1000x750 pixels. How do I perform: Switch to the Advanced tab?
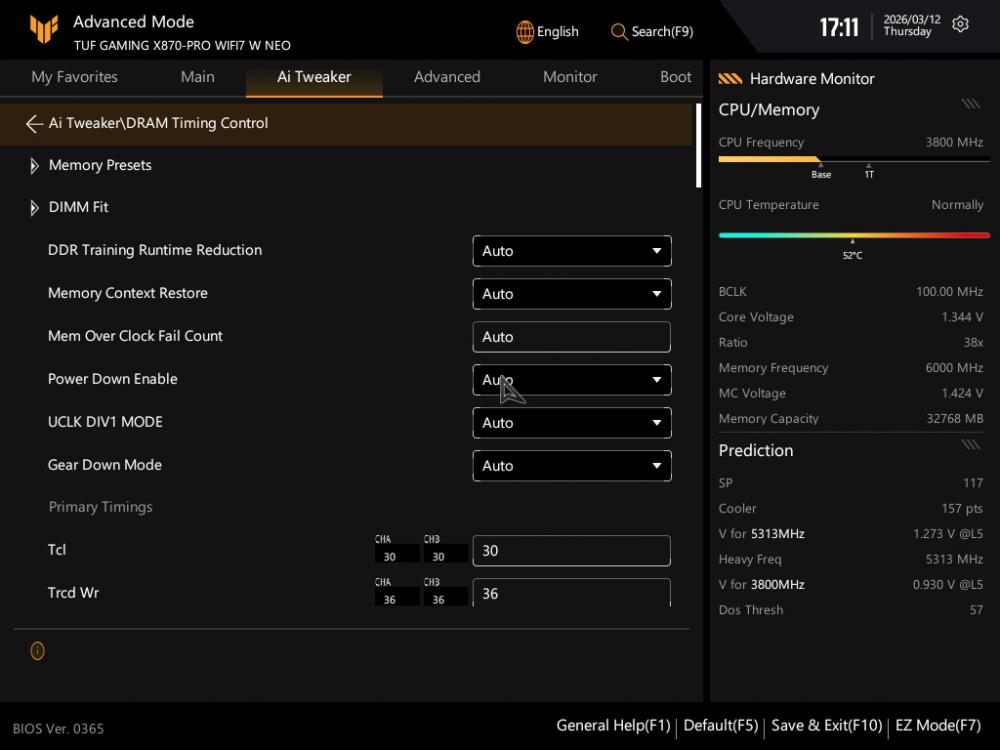pos(447,77)
